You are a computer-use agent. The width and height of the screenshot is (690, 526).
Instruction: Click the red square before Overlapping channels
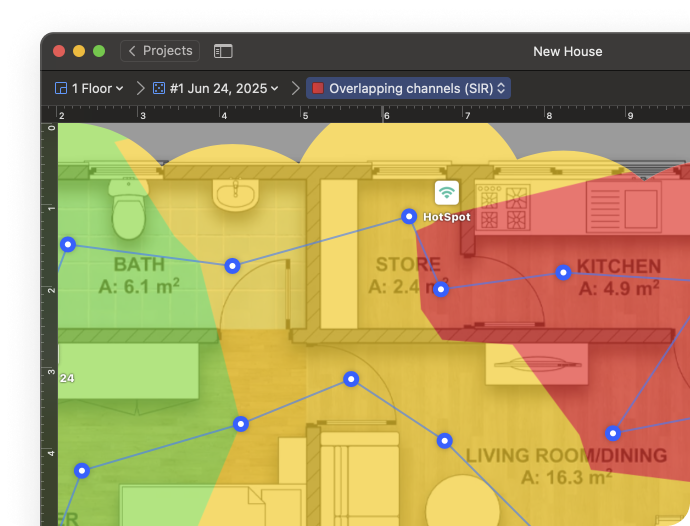coord(318,88)
